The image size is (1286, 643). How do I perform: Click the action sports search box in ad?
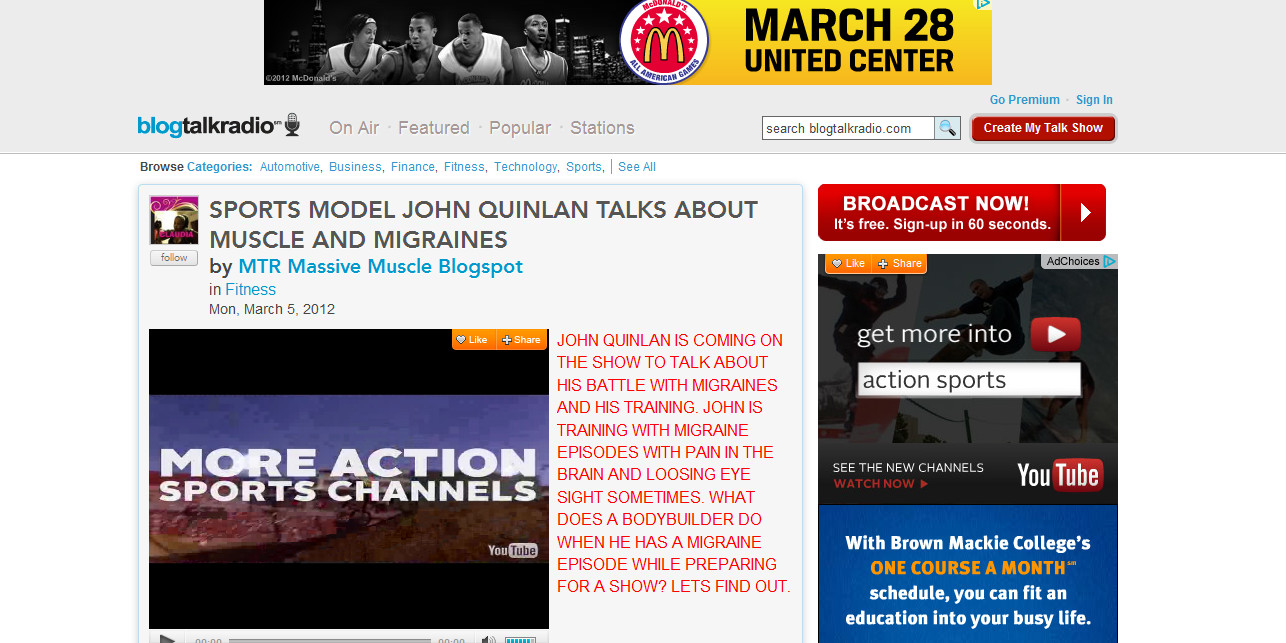click(x=969, y=380)
